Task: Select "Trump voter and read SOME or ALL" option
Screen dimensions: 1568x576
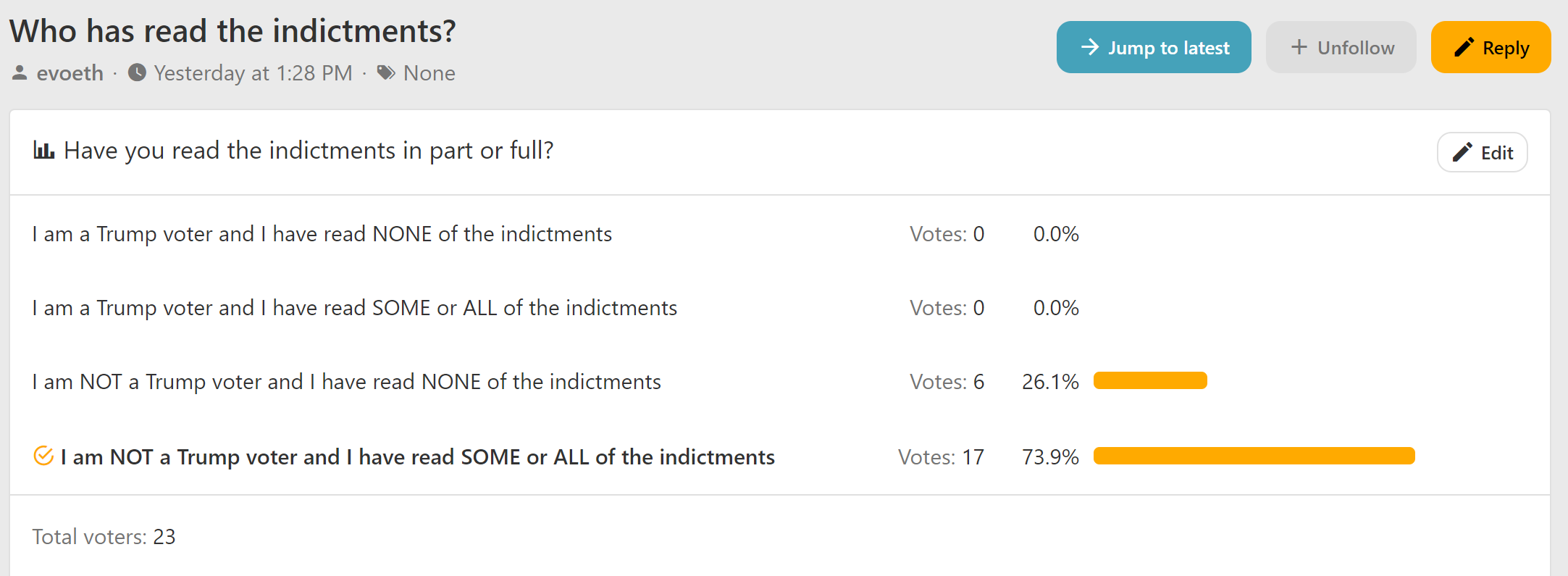Action: tap(354, 309)
